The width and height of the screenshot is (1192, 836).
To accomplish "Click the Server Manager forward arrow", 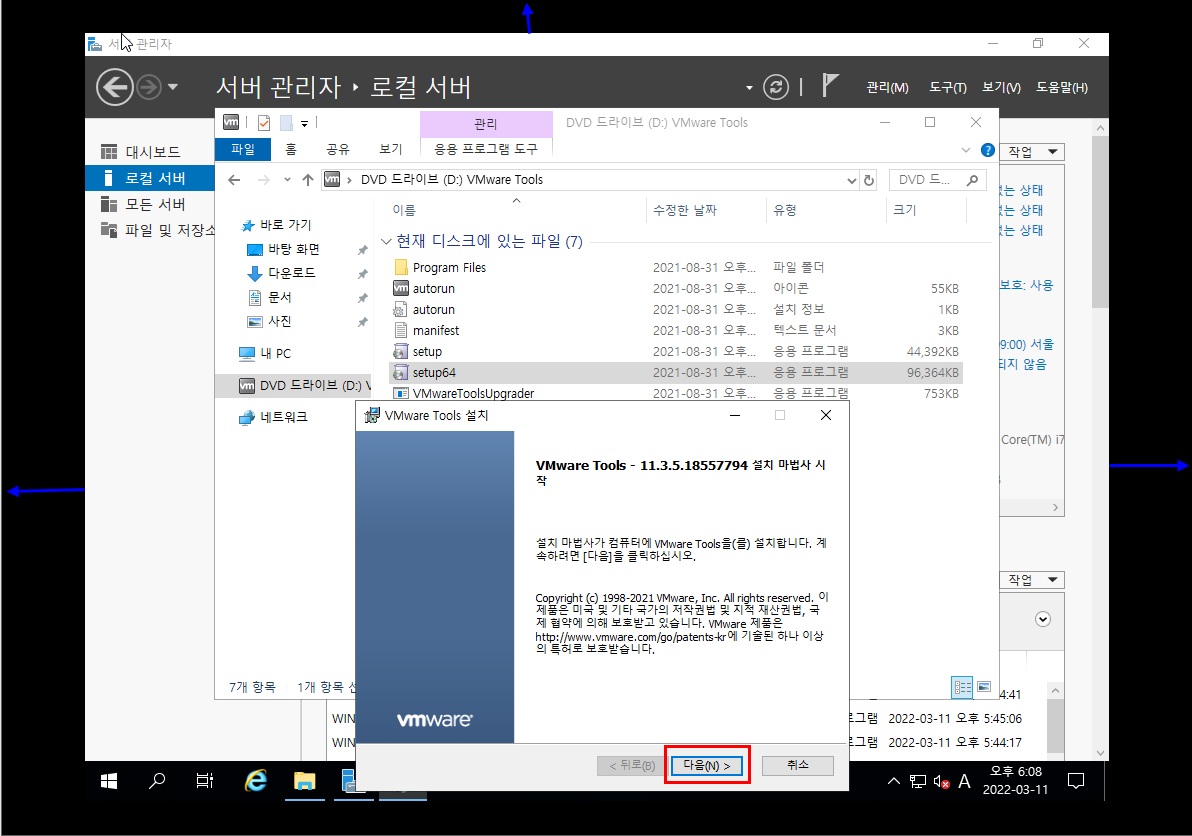I will click(x=149, y=87).
